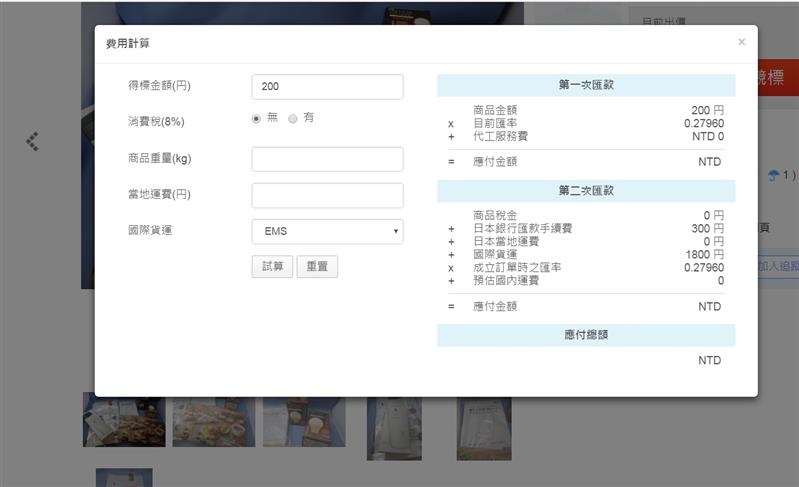Select the 有 radio button for 消費稅

(x=292, y=119)
